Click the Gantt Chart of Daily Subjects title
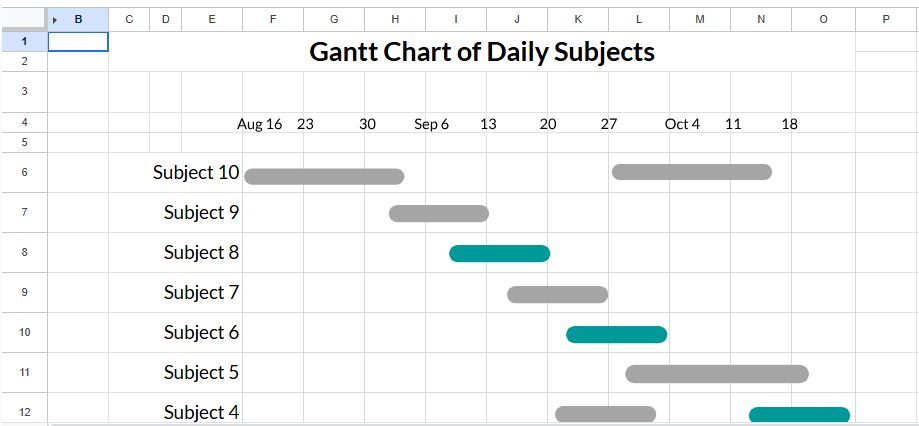 (482, 52)
